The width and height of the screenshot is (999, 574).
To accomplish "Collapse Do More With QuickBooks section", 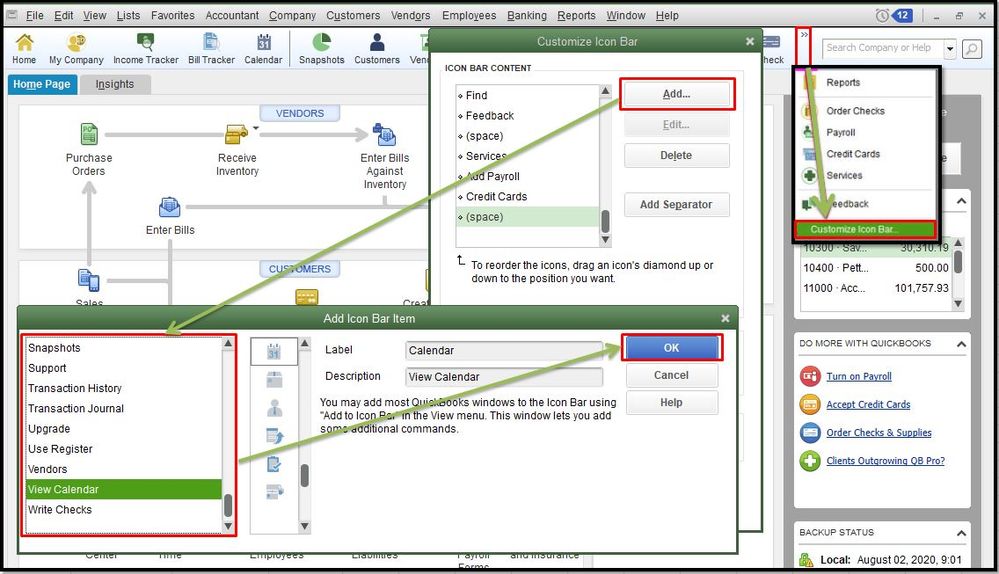I will pos(961,344).
